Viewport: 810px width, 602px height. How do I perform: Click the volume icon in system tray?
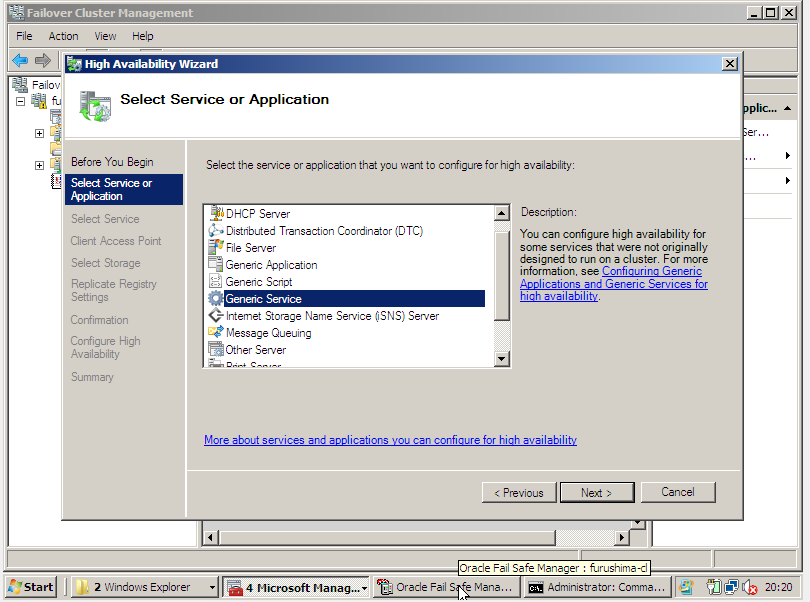(749, 588)
